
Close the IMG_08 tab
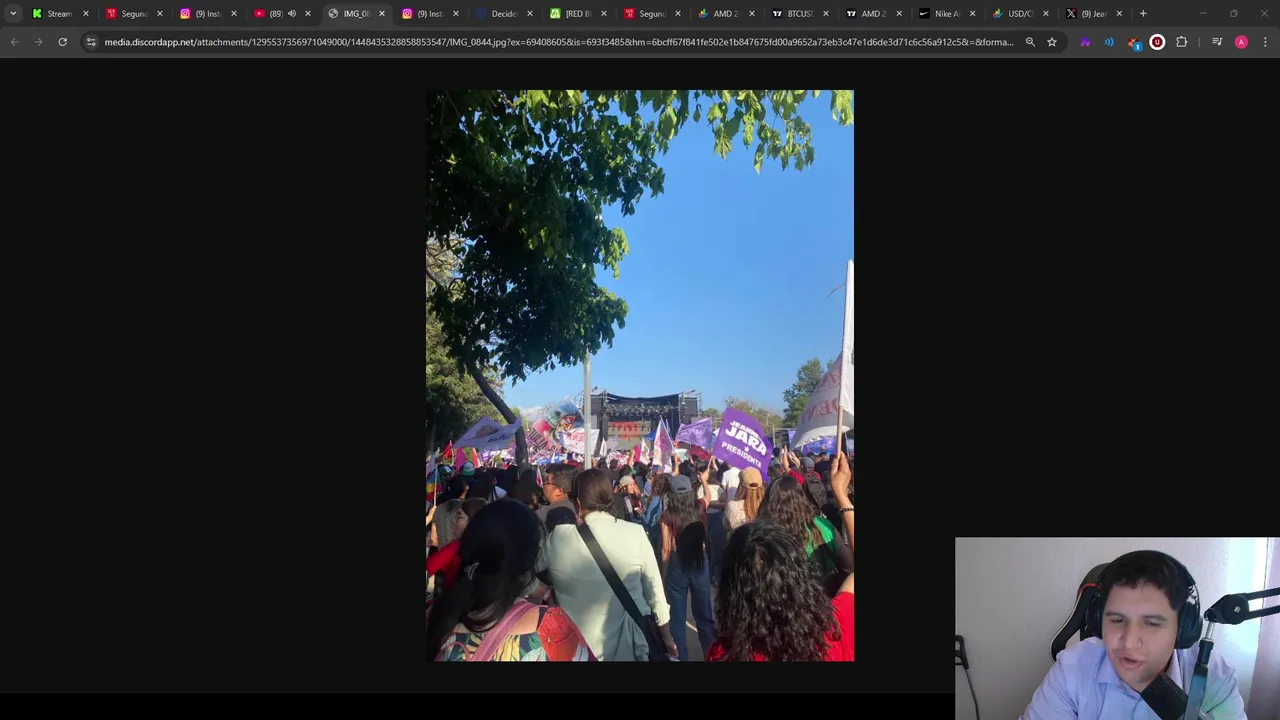(381, 13)
